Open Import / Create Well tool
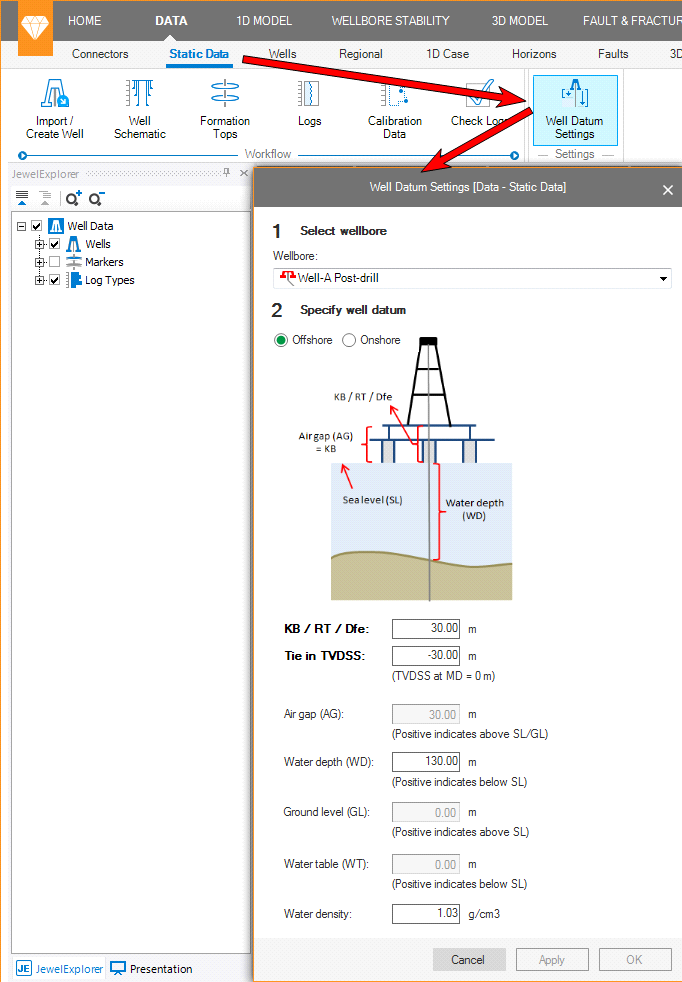This screenshot has width=682, height=982. [54, 108]
